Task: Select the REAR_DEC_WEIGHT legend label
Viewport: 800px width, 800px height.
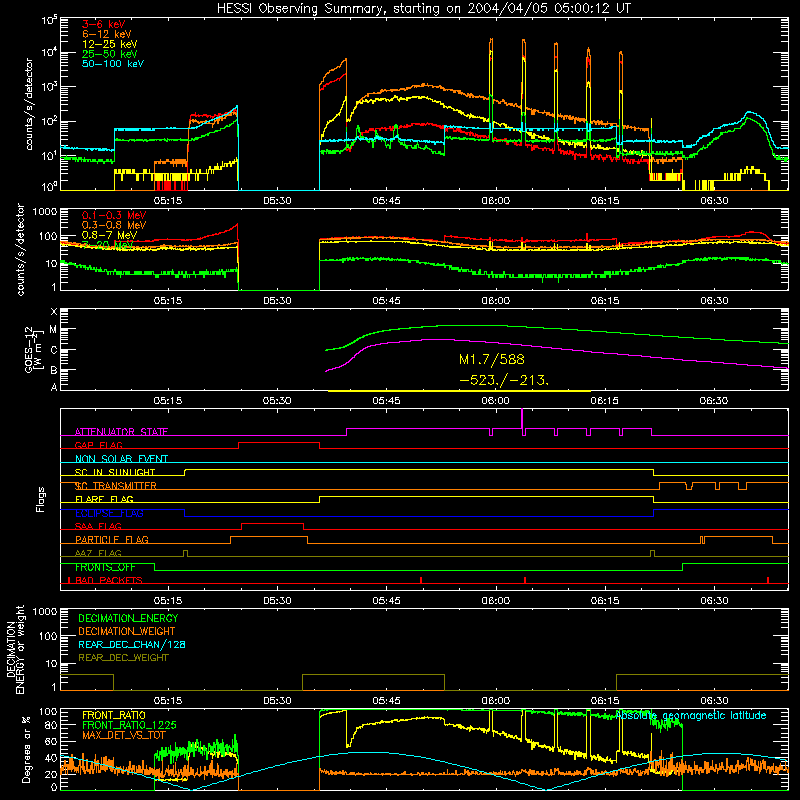Action: click(123, 658)
